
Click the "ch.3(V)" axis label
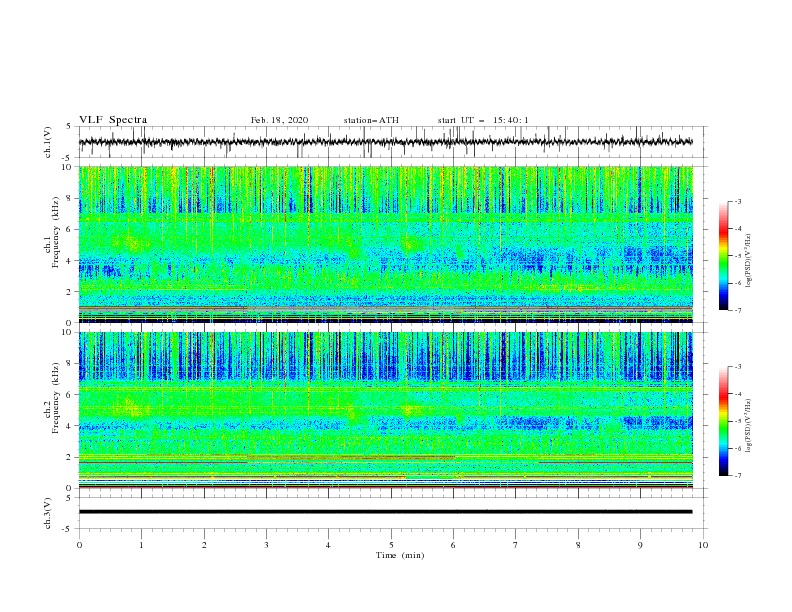(48, 513)
